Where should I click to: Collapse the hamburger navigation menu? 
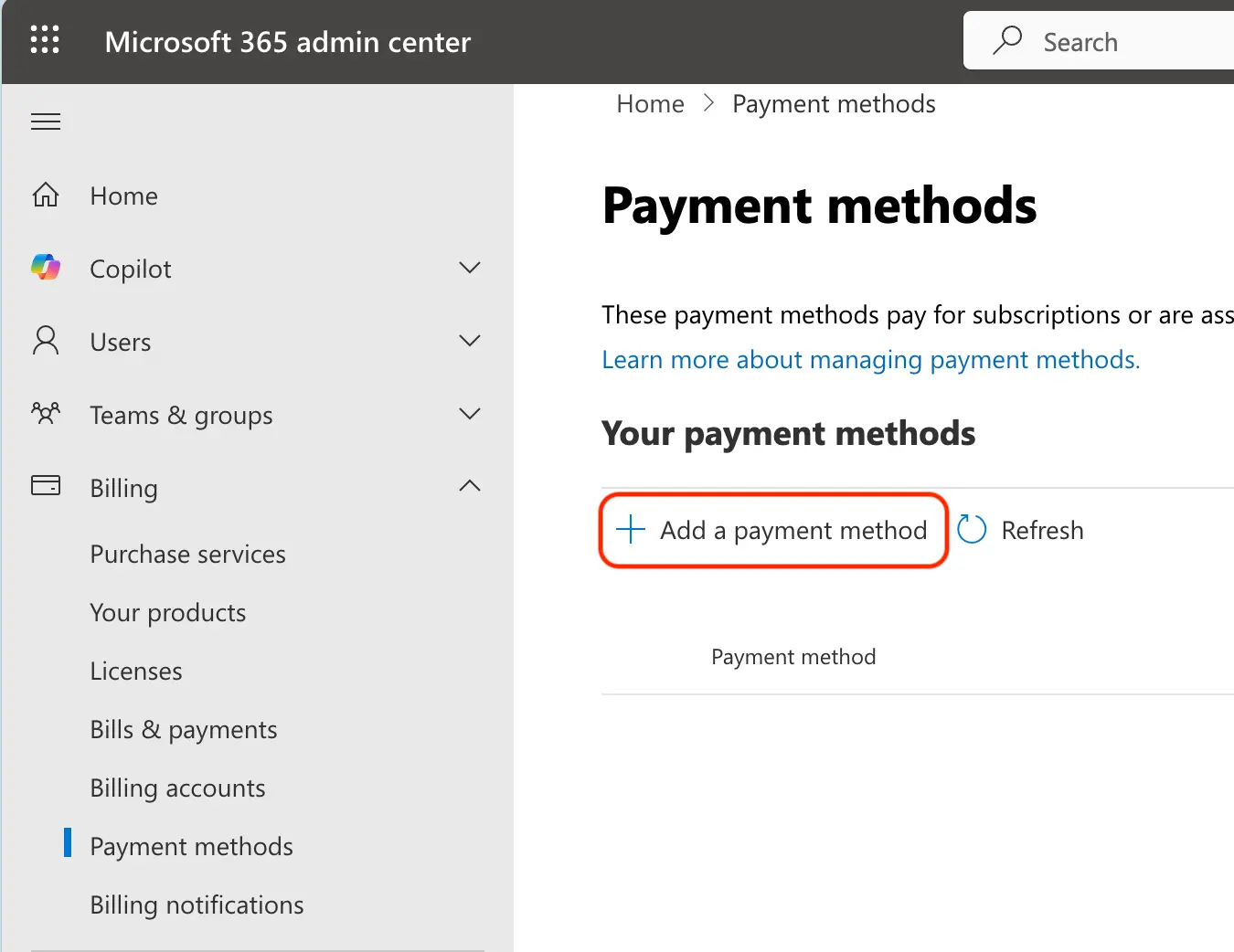point(46,122)
